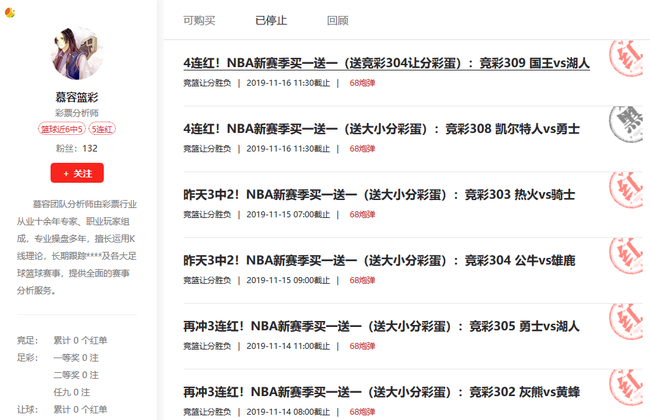Viewport: 650px width, 420px height.
Task: Click price 68 on 热火vs骑士 row
Action: [362, 214]
